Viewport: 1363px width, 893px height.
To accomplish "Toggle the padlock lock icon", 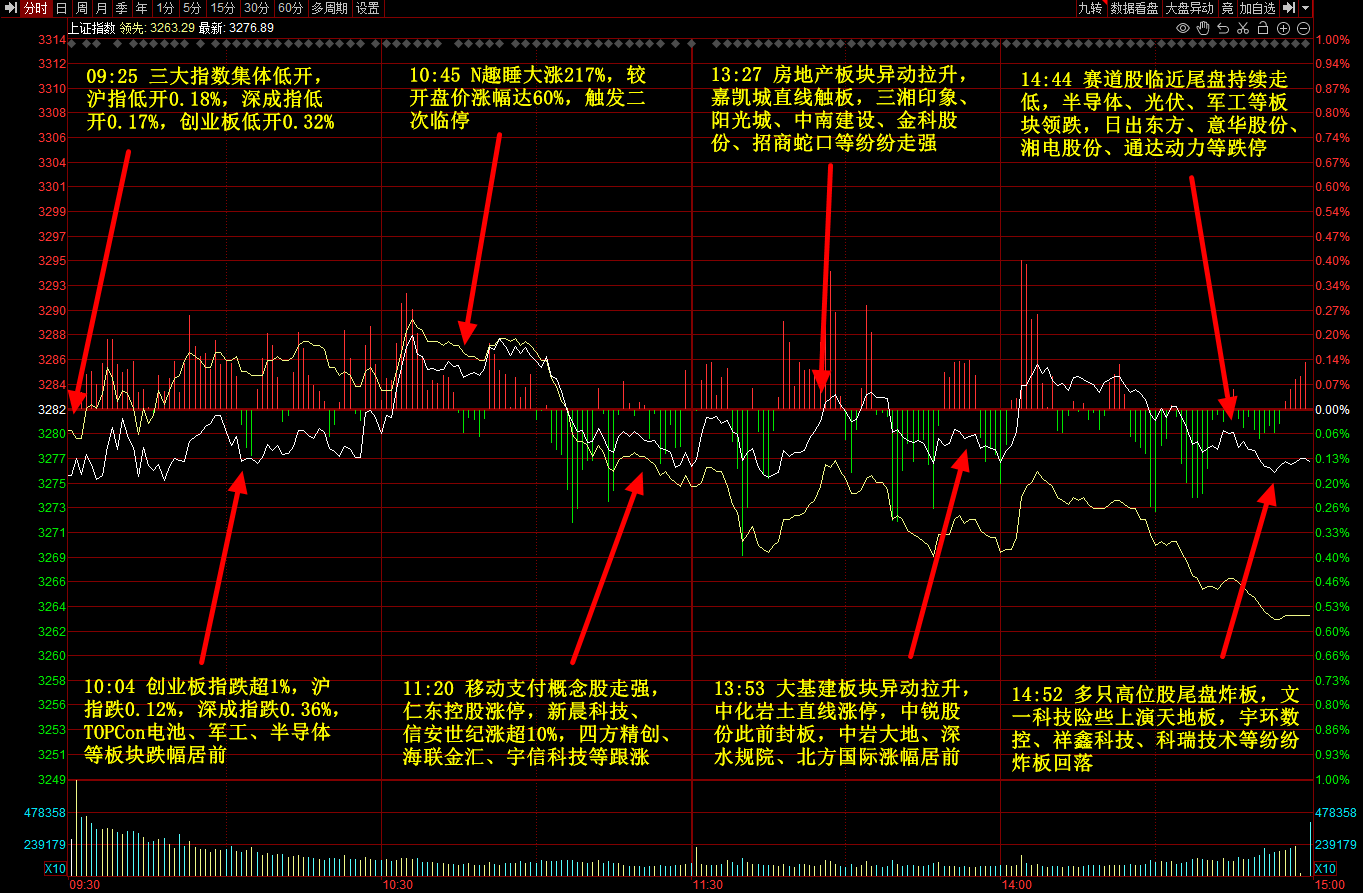I will click(1263, 28).
